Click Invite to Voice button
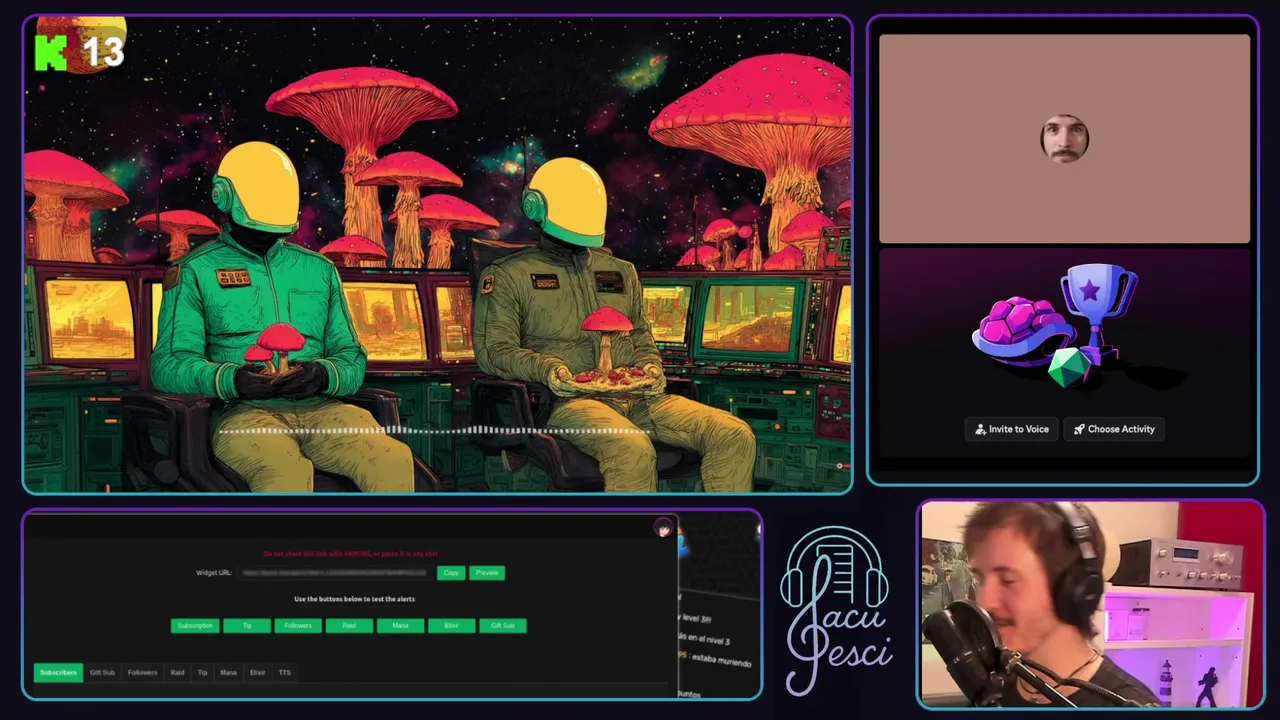 (x=1012, y=429)
